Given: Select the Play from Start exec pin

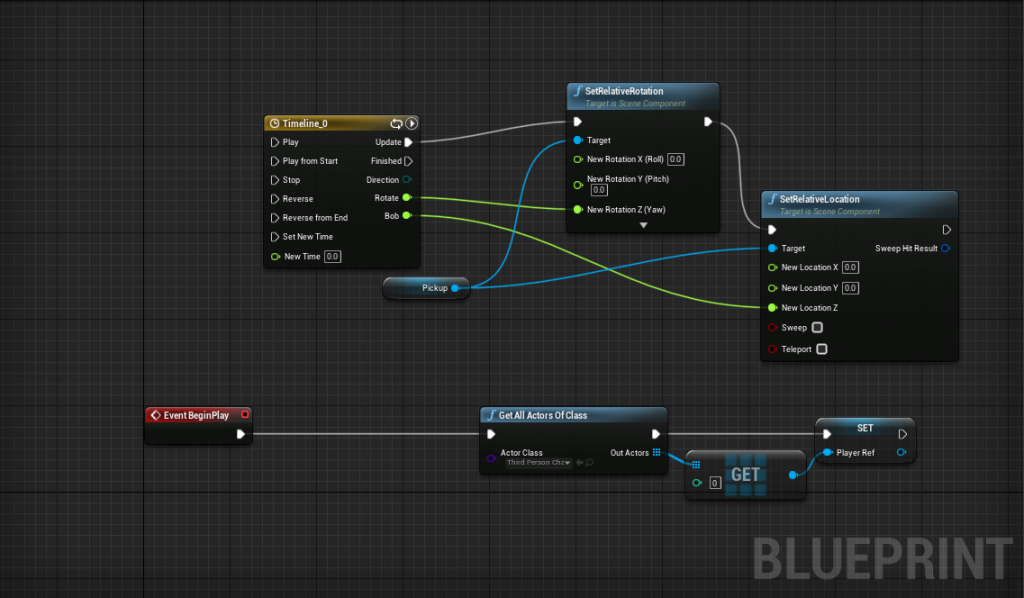Looking at the screenshot, I should [x=275, y=161].
